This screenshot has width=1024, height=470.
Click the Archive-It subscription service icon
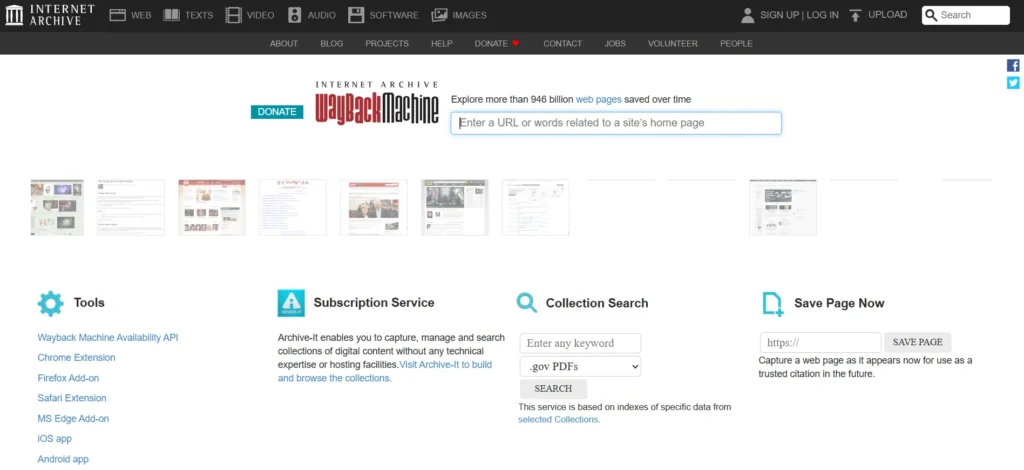(x=291, y=304)
